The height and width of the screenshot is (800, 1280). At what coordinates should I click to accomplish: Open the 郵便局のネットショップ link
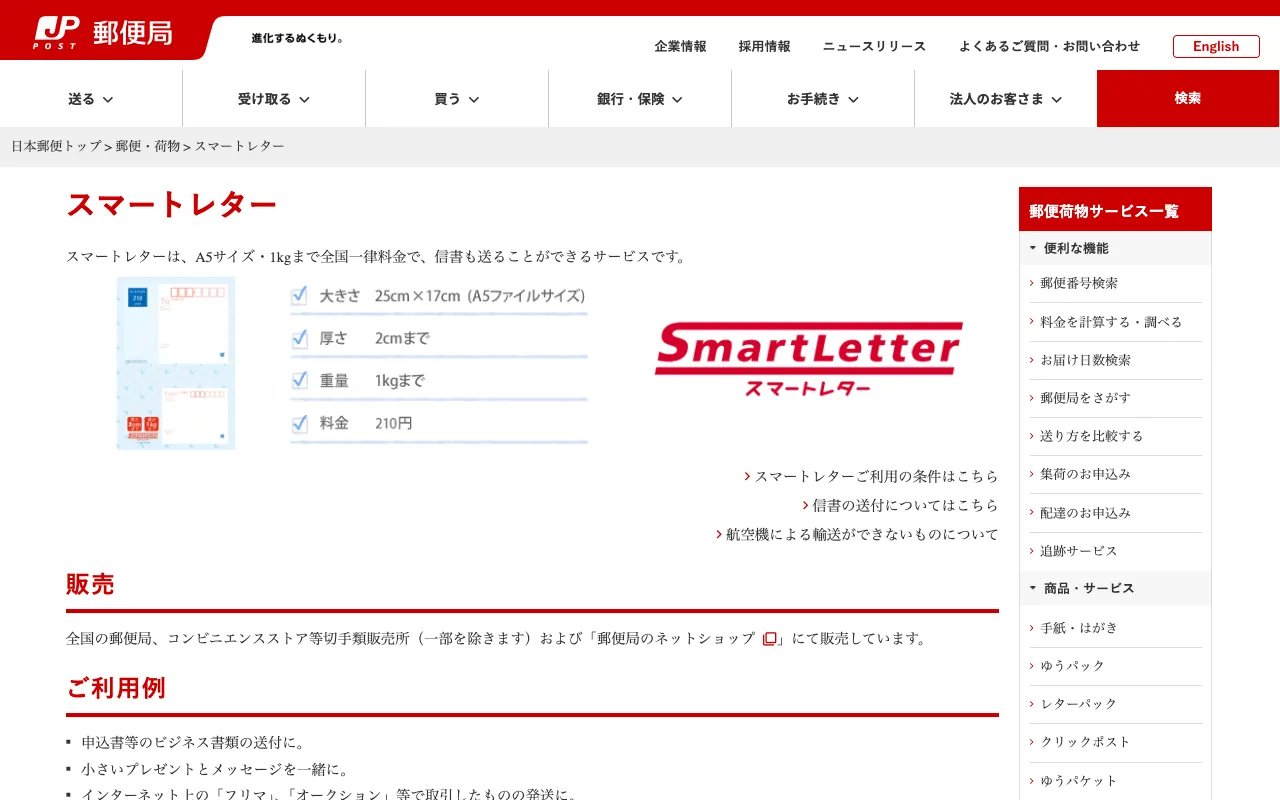coord(676,639)
